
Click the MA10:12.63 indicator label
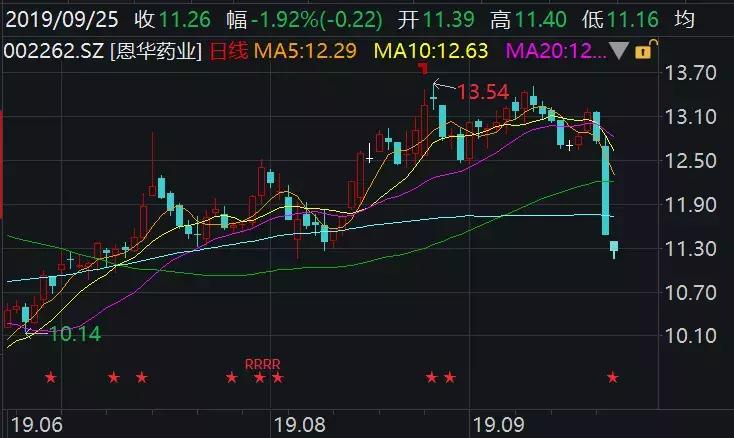pos(431,51)
